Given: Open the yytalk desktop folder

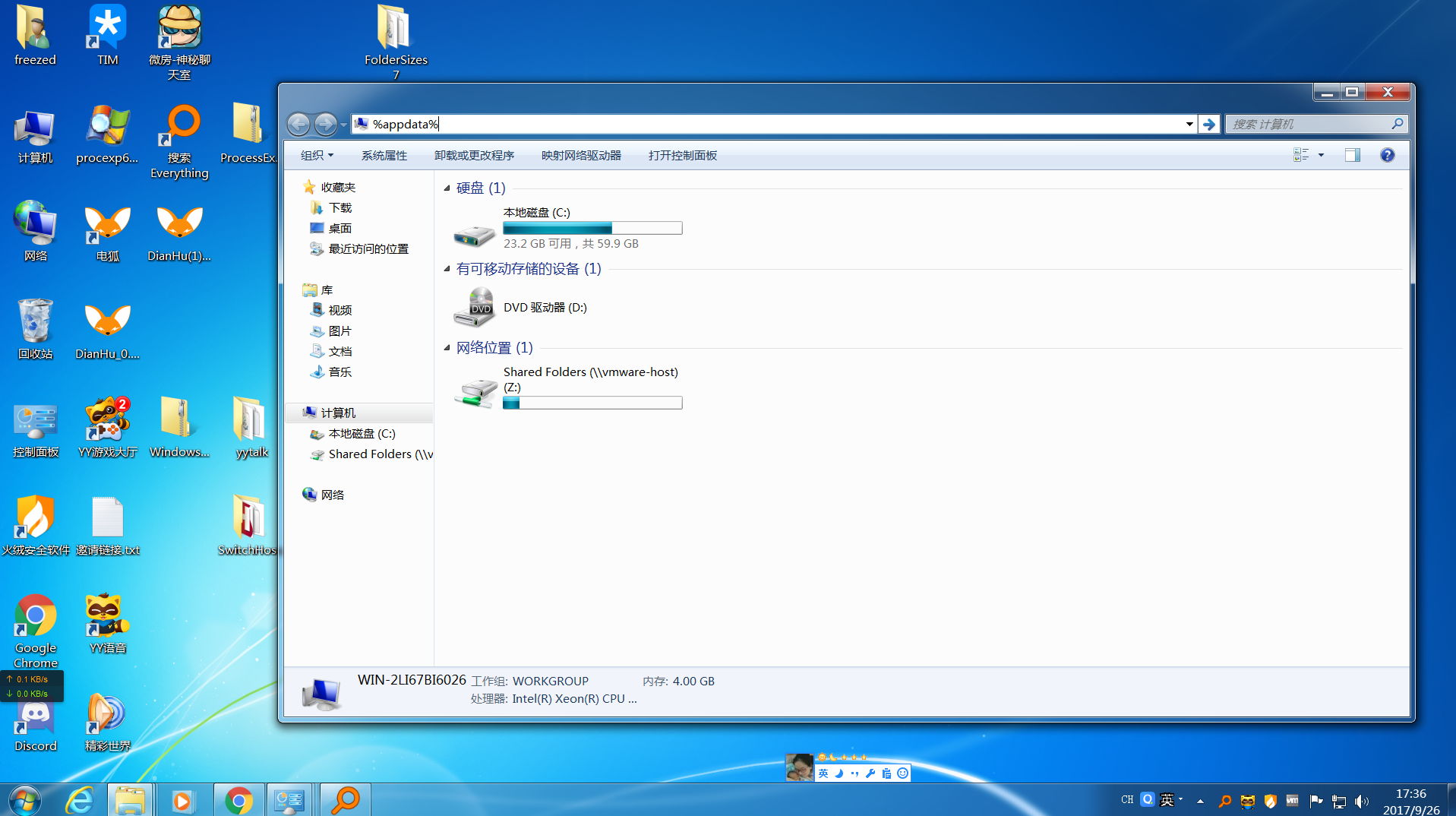Looking at the screenshot, I should [251, 428].
